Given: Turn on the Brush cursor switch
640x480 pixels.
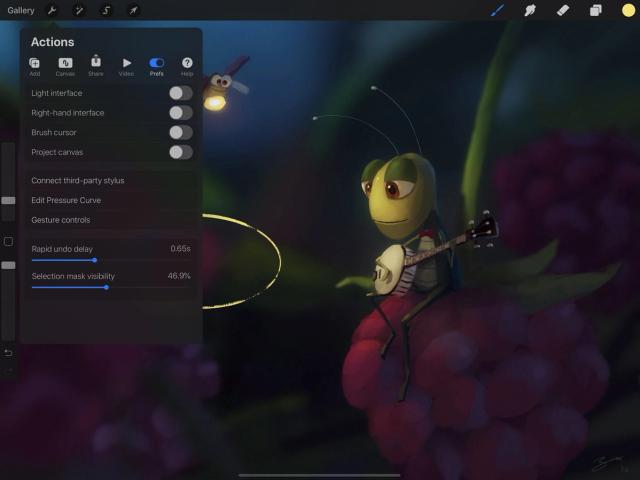Looking at the screenshot, I should (181, 132).
